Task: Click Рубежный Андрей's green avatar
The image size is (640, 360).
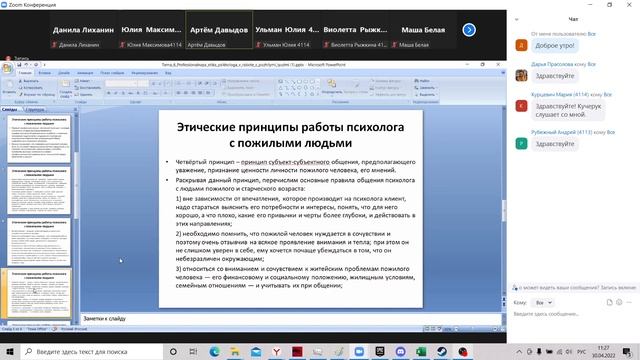Action: (x=521, y=144)
